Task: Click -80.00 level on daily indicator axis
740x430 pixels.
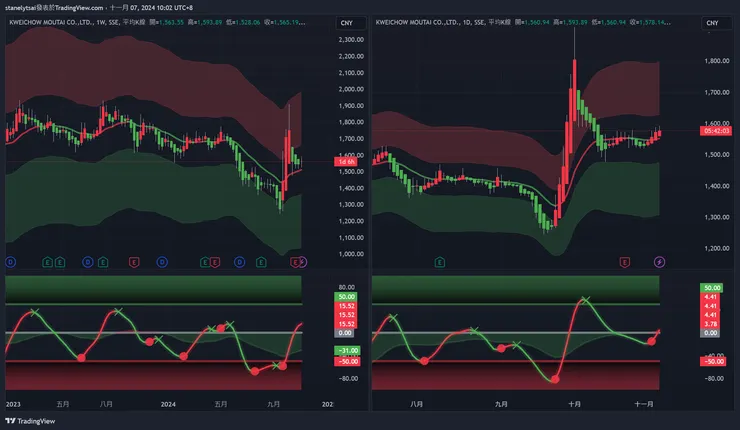Action: coord(714,379)
